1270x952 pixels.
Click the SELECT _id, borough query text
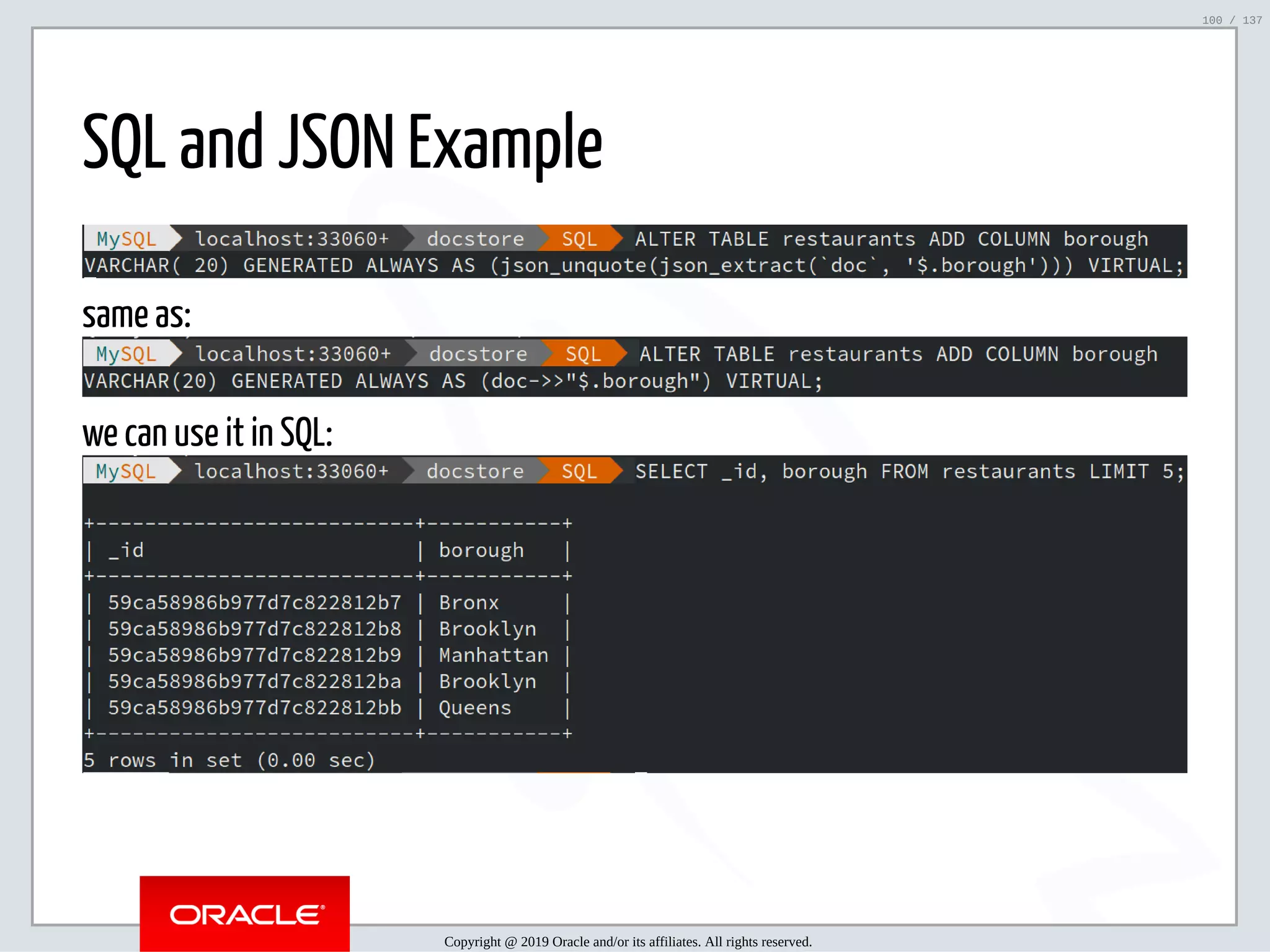coord(910,472)
